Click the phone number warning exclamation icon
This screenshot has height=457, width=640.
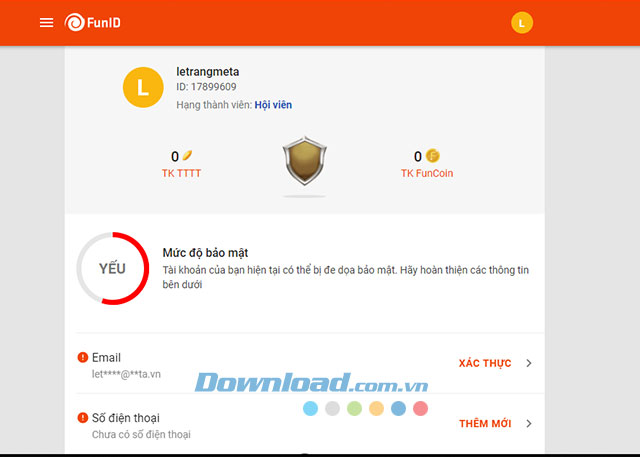click(x=83, y=418)
